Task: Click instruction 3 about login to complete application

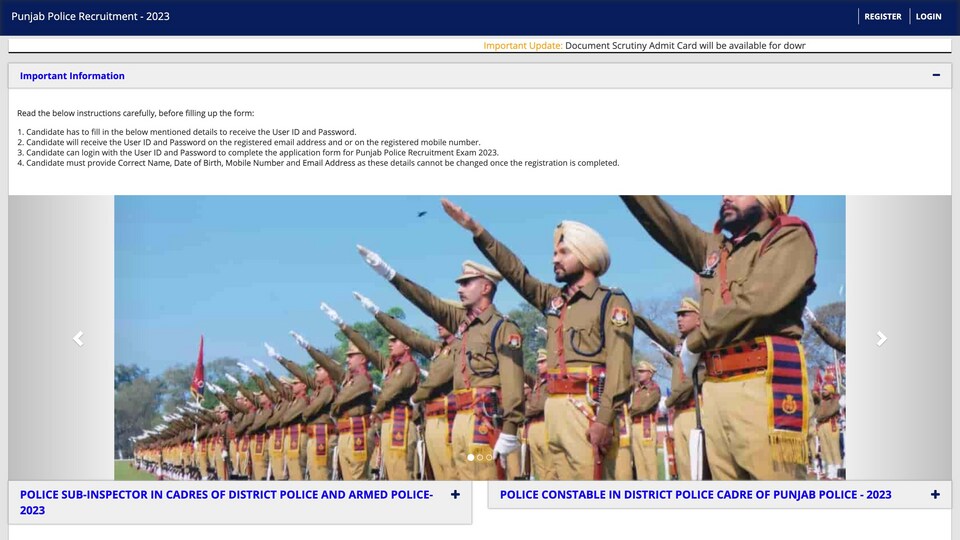Action: click(x=258, y=152)
